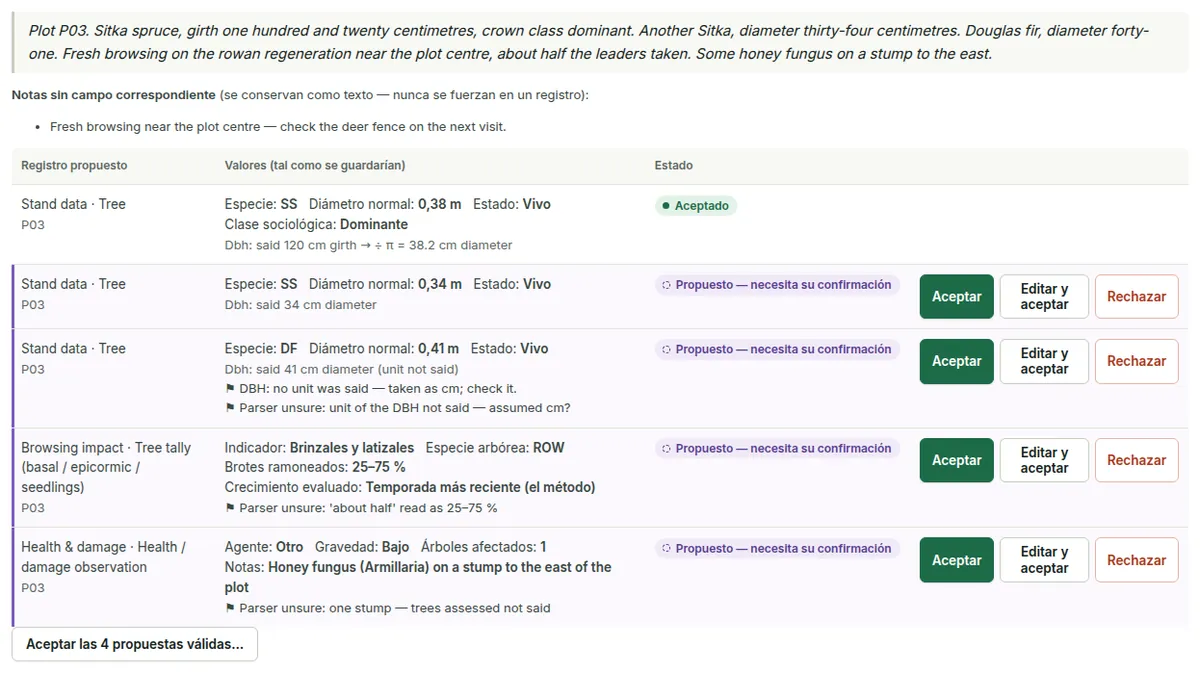Click the pending-status icon in the SS 0,34 m row
This screenshot has height=673, width=1200.
click(x=666, y=285)
